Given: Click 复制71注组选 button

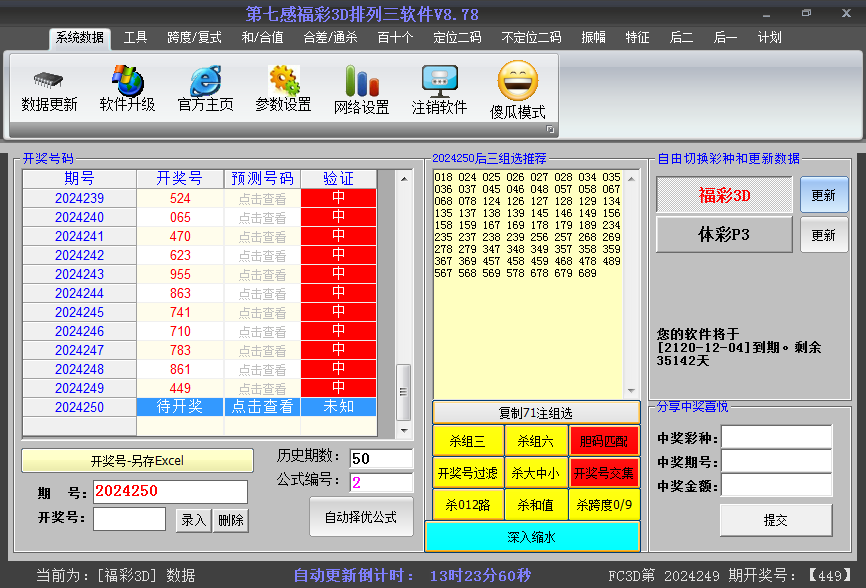Looking at the screenshot, I should coord(536,412).
